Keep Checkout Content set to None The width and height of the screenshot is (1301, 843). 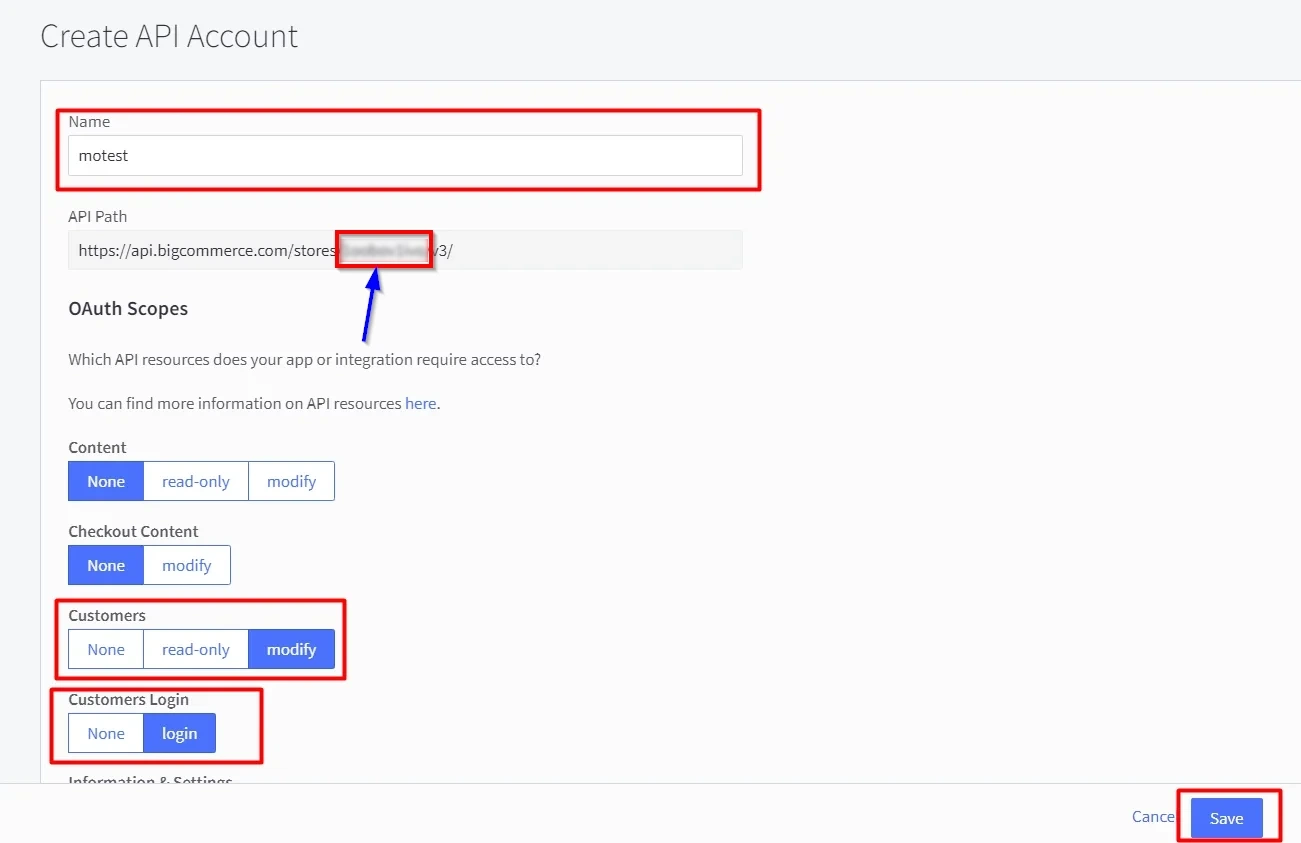point(106,565)
